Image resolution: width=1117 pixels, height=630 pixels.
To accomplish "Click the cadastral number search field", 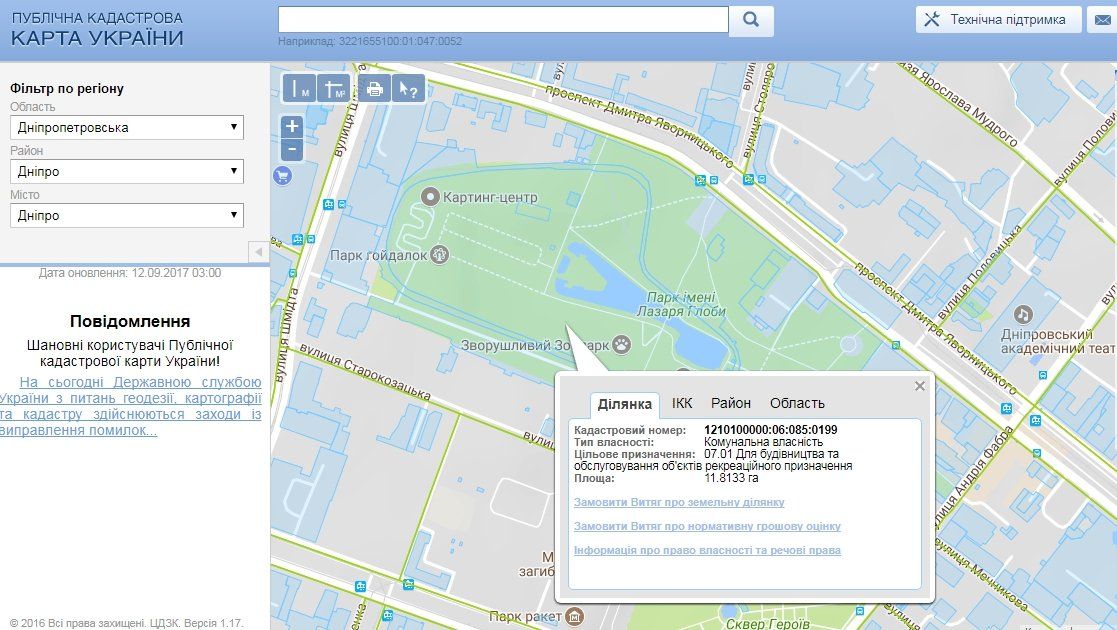I will tap(502, 20).
